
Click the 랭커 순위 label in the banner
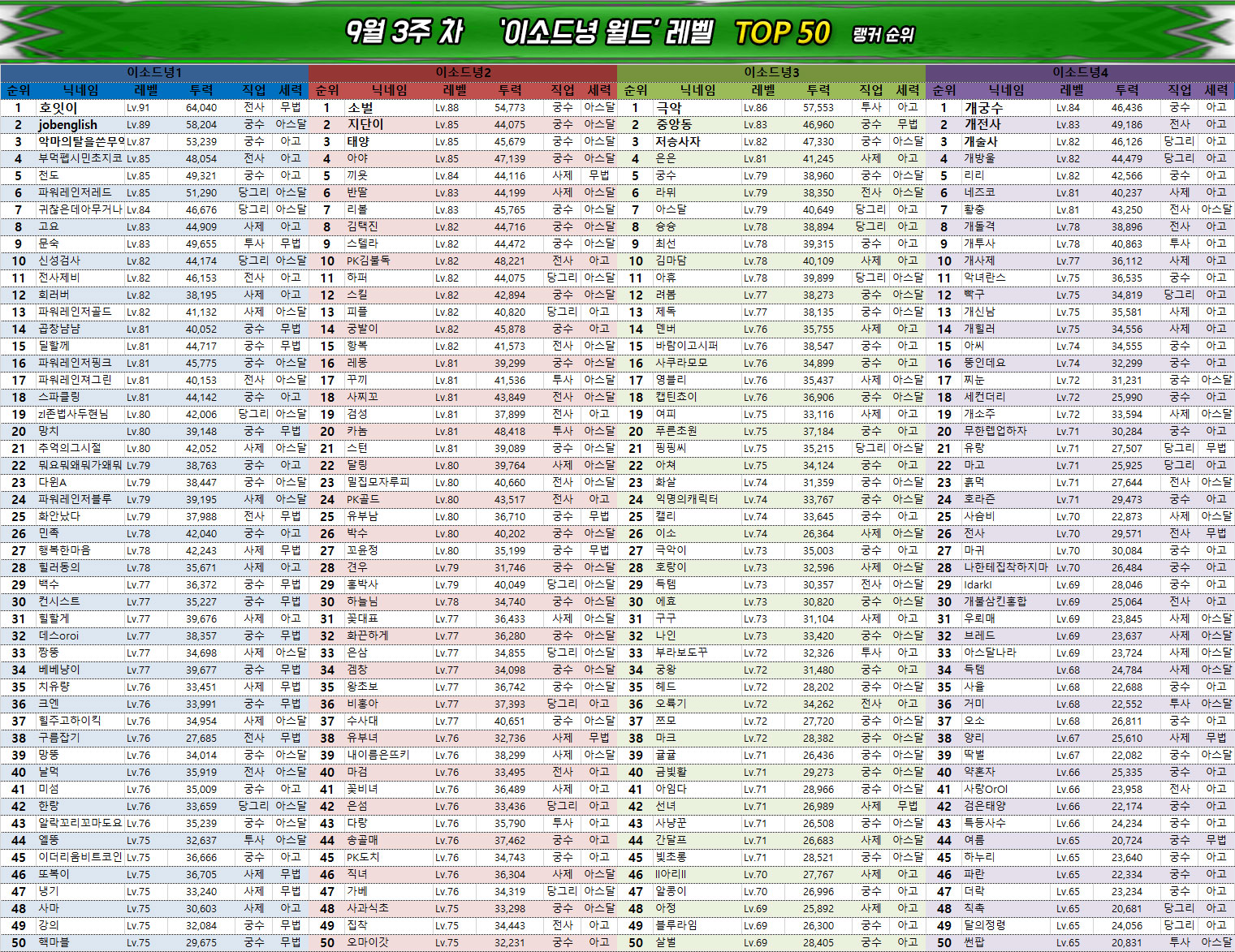point(883,35)
